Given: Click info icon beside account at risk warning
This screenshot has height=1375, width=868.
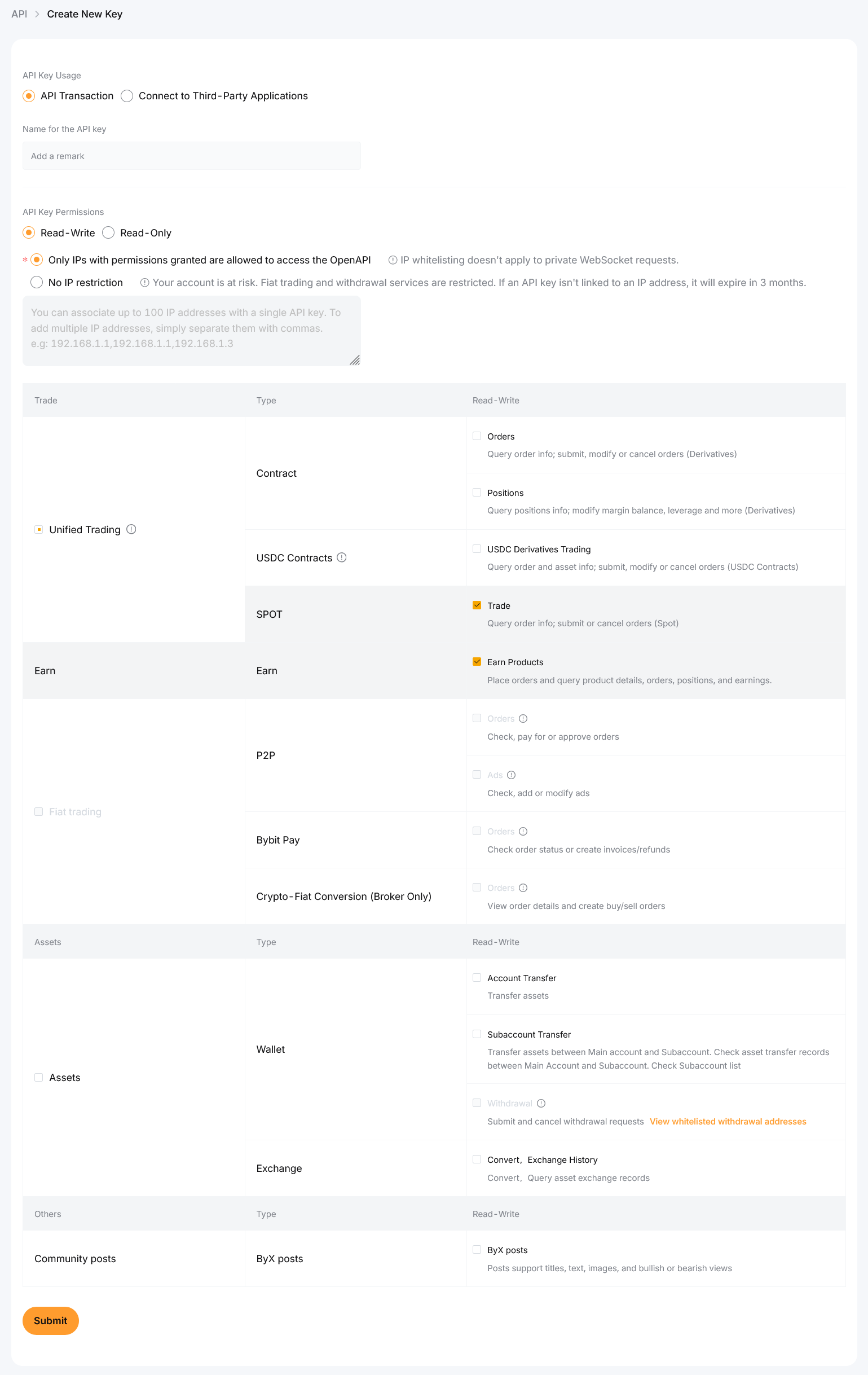Looking at the screenshot, I should [145, 283].
